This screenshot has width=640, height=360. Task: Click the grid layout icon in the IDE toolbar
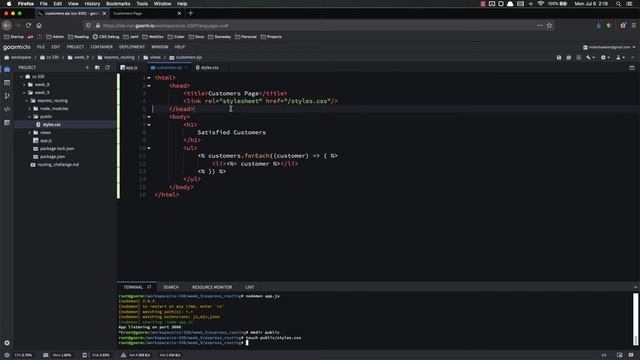coord(578,58)
